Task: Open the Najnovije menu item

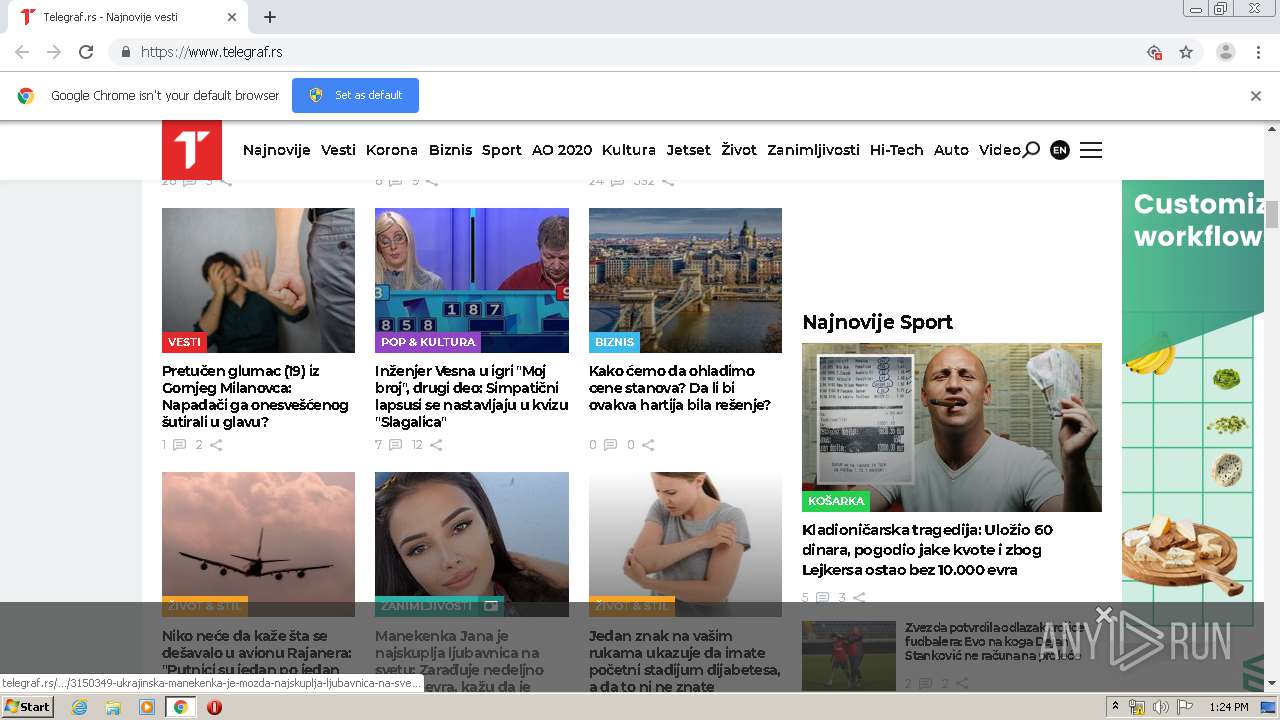Action: point(277,150)
